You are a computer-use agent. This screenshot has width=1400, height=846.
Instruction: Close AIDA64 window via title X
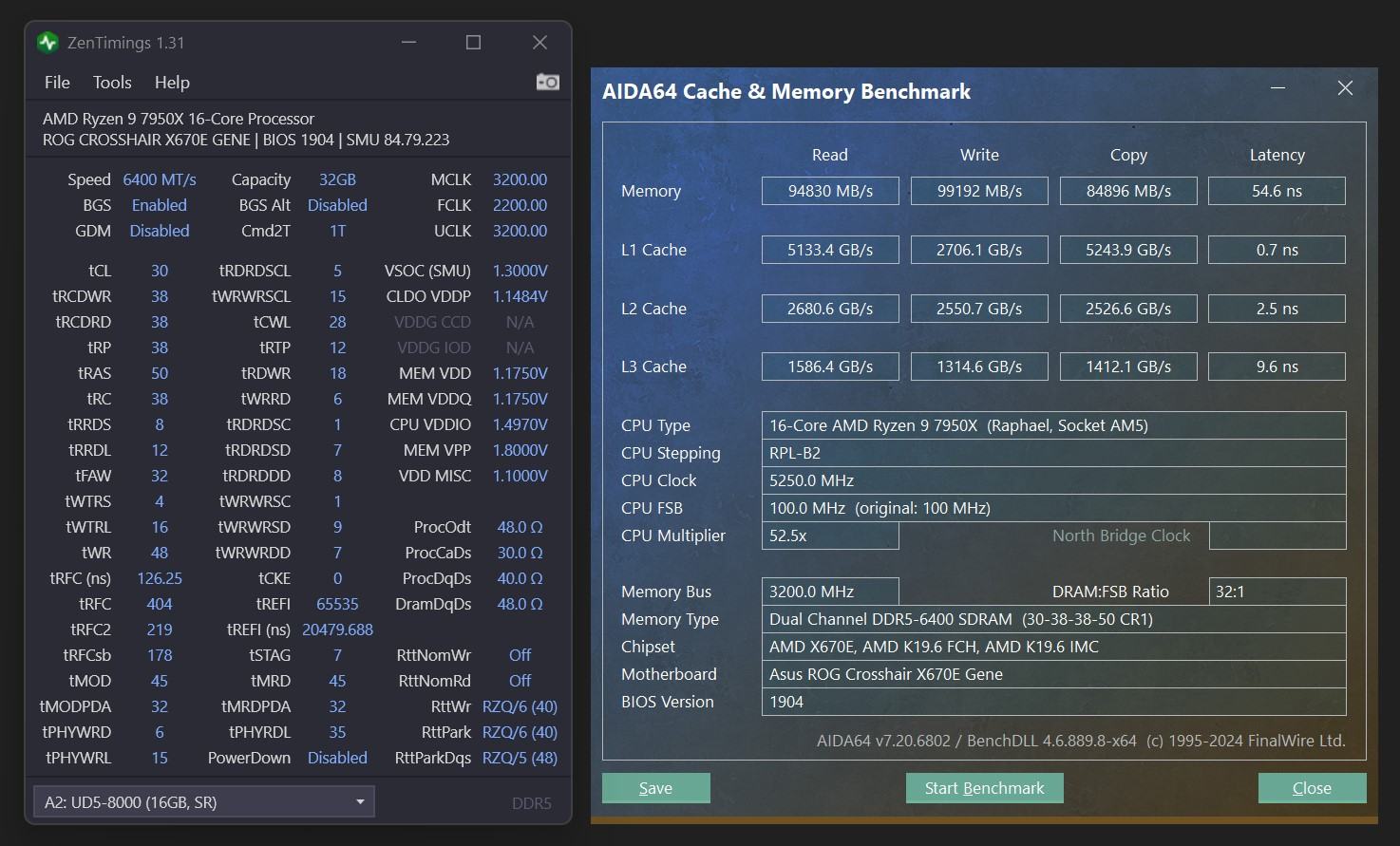tap(1345, 88)
